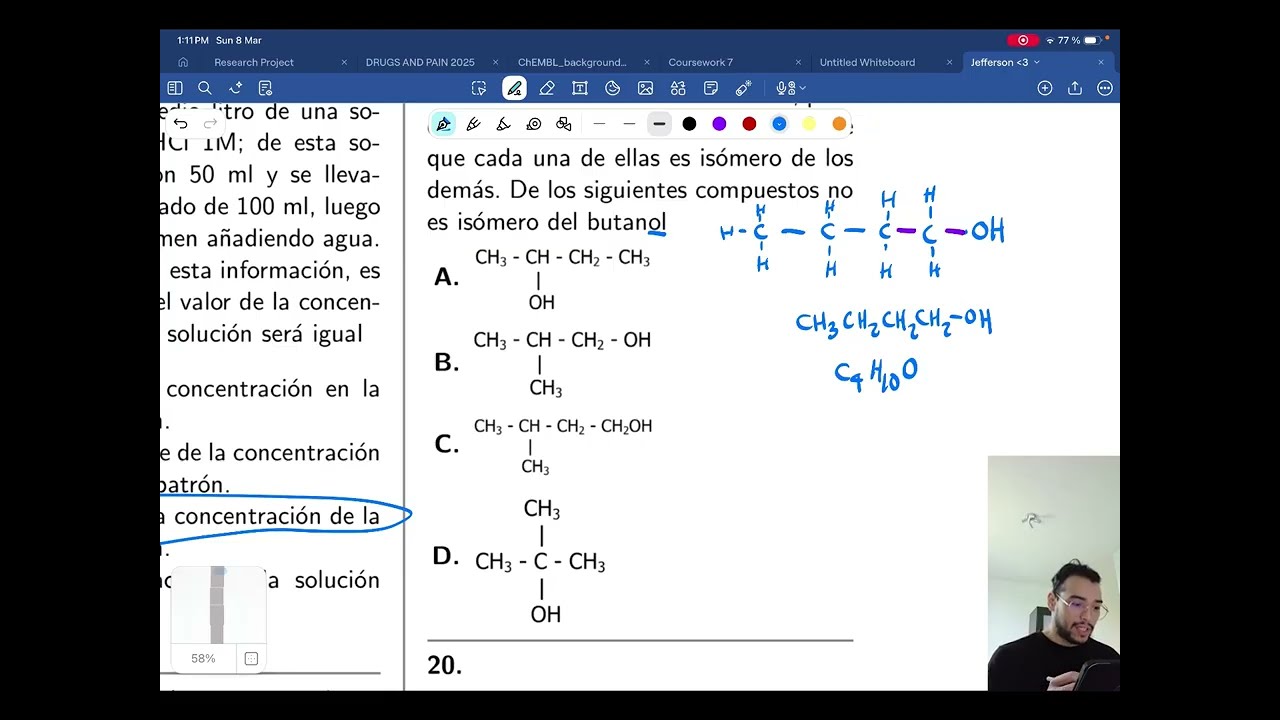Choose the shapes pen option
Viewport: 1280px width, 720px height.
tap(564, 124)
